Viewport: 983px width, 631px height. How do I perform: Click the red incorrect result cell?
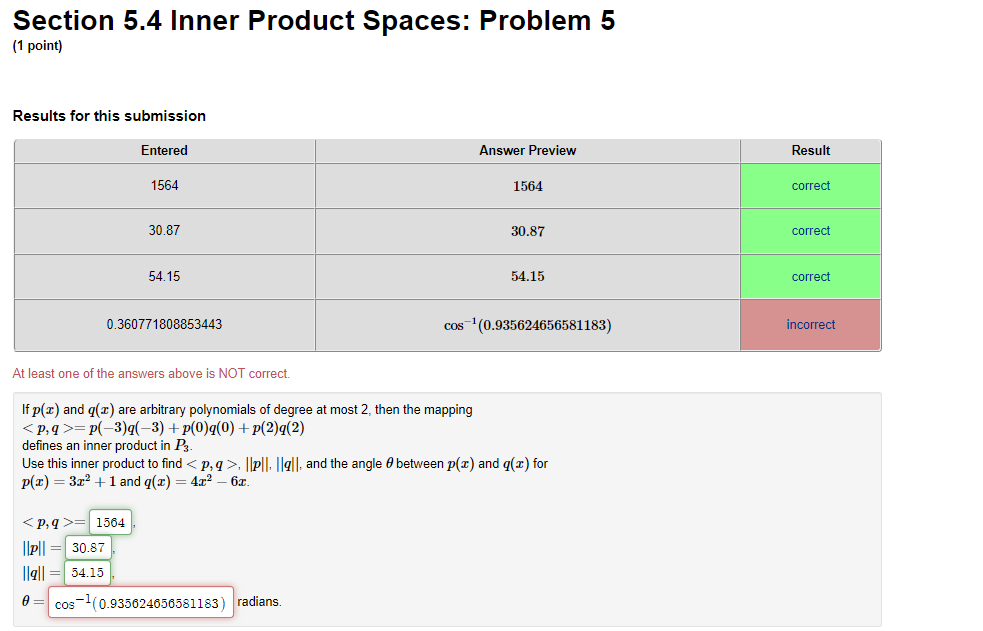[x=810, y=324]
